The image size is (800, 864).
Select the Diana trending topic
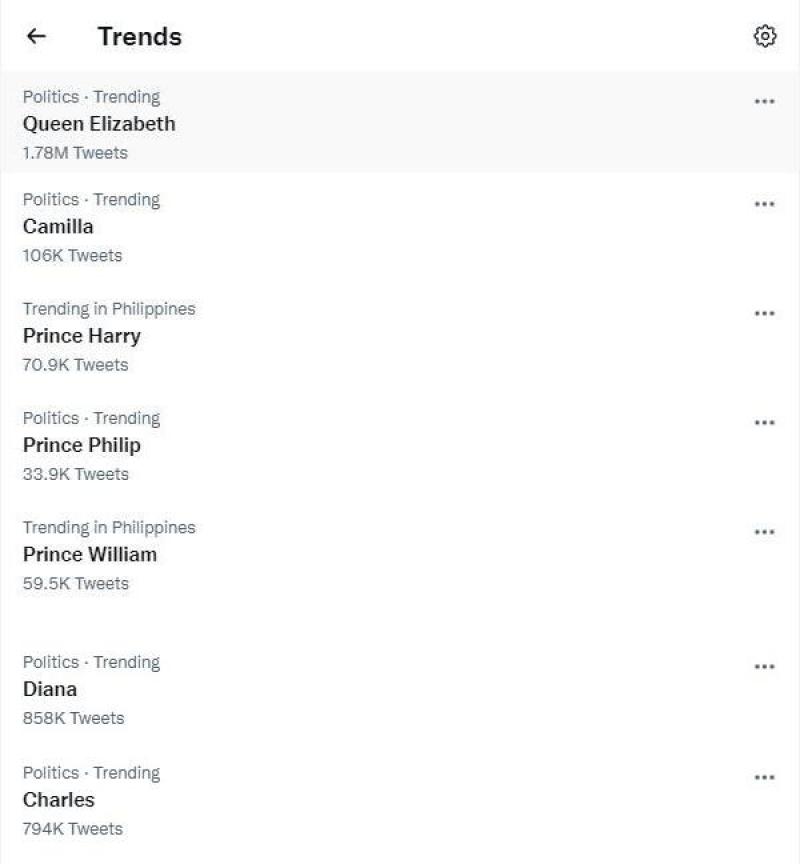(x=50, y=689)
